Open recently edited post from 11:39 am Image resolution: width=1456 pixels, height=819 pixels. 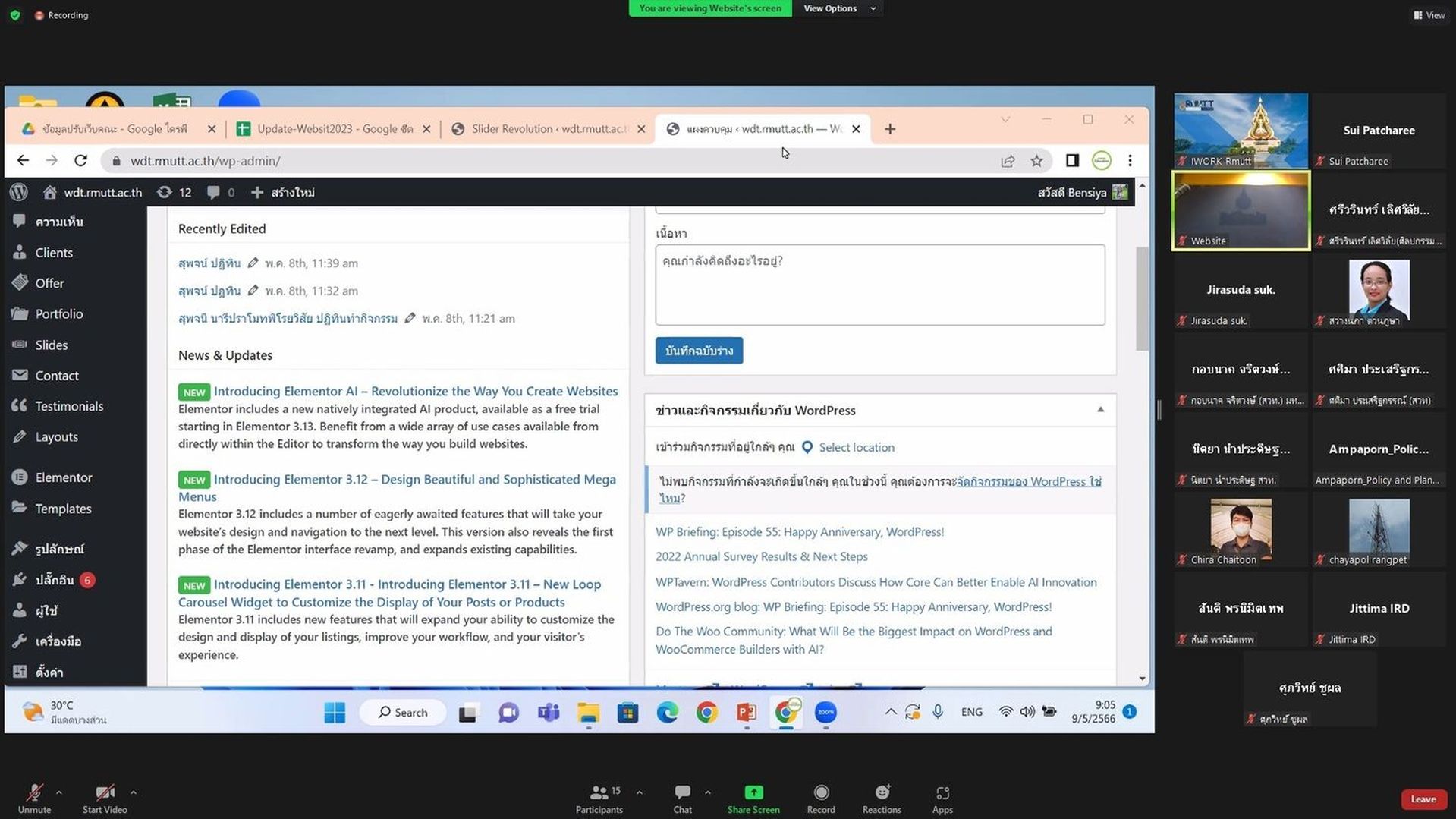209,263
